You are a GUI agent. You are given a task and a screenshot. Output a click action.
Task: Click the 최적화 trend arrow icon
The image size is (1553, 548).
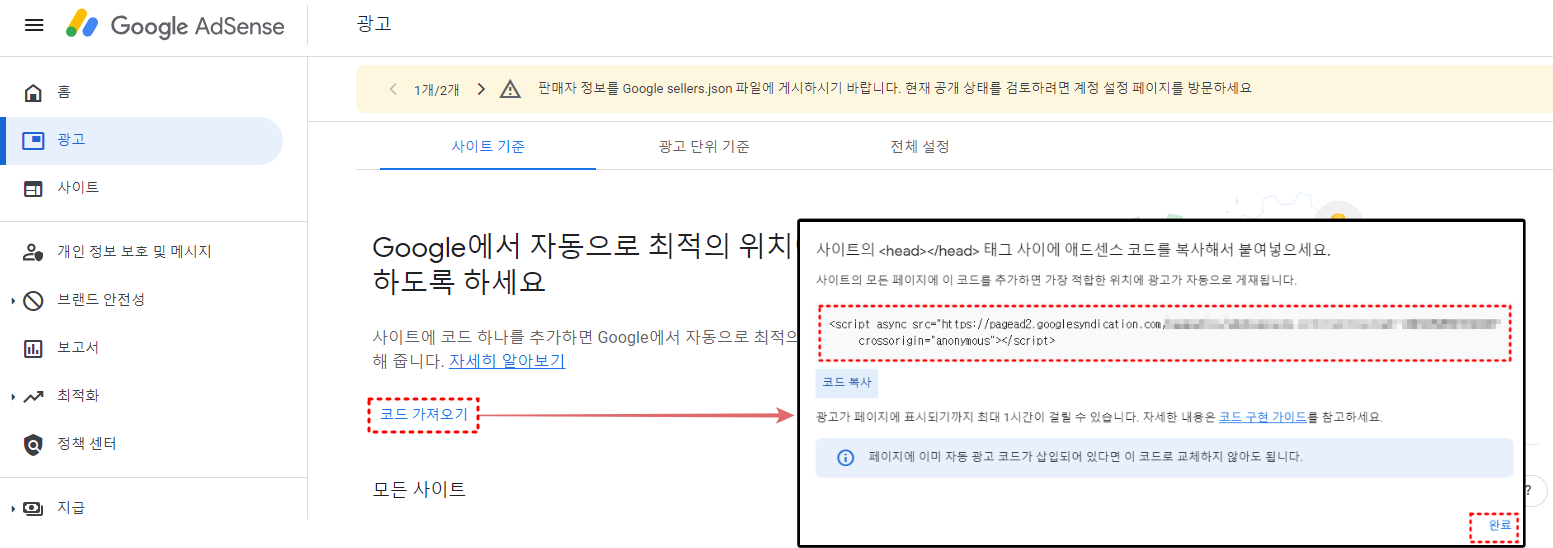click(x=33, y=396)
